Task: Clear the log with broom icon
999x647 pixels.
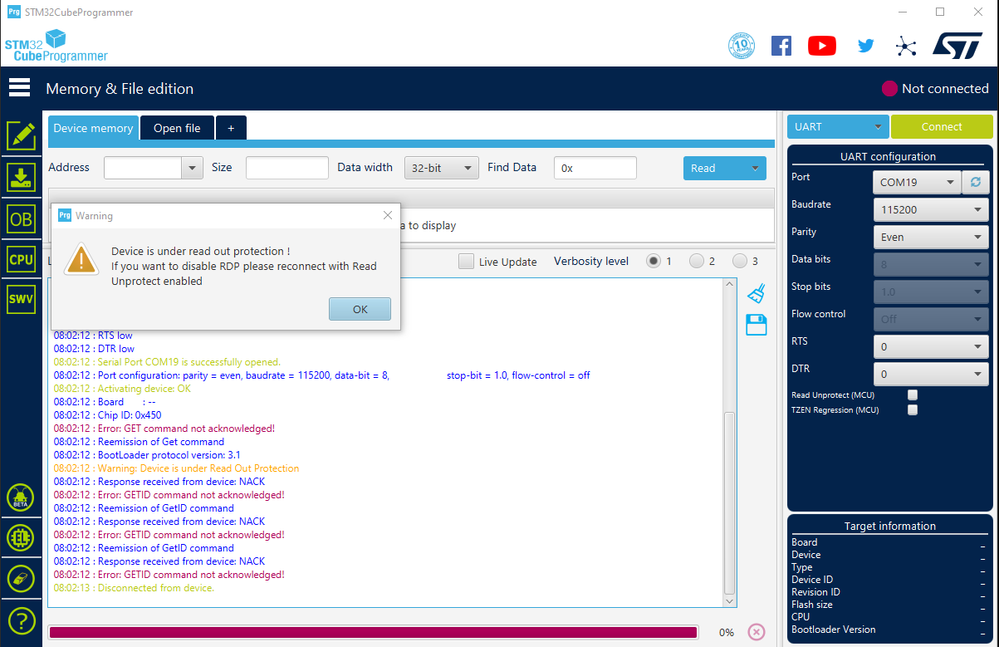Action: pos(756,294)
